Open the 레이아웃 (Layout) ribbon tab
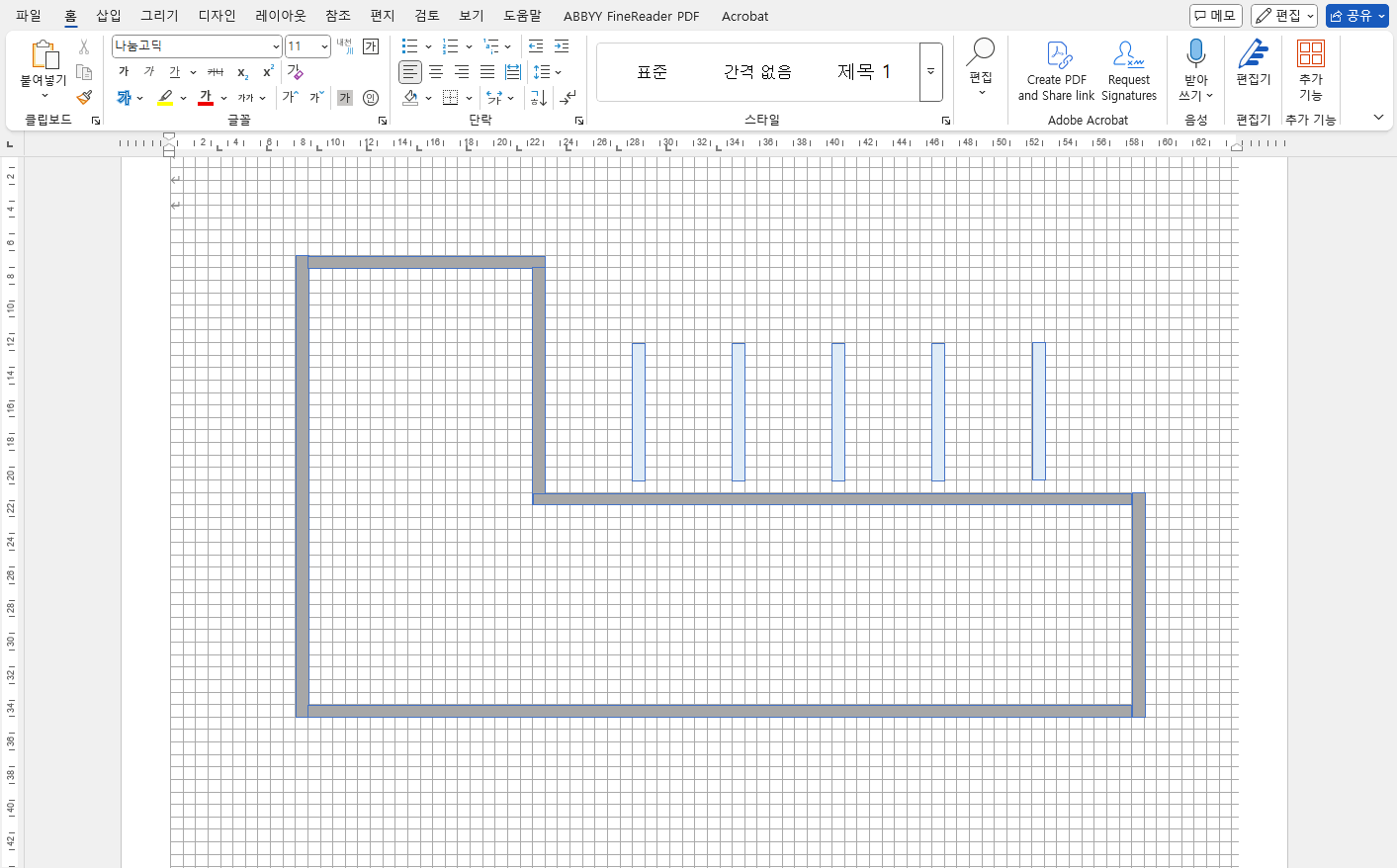This screenshot has height=868, width=1397. pyautogui.click(x=280, y=16)
